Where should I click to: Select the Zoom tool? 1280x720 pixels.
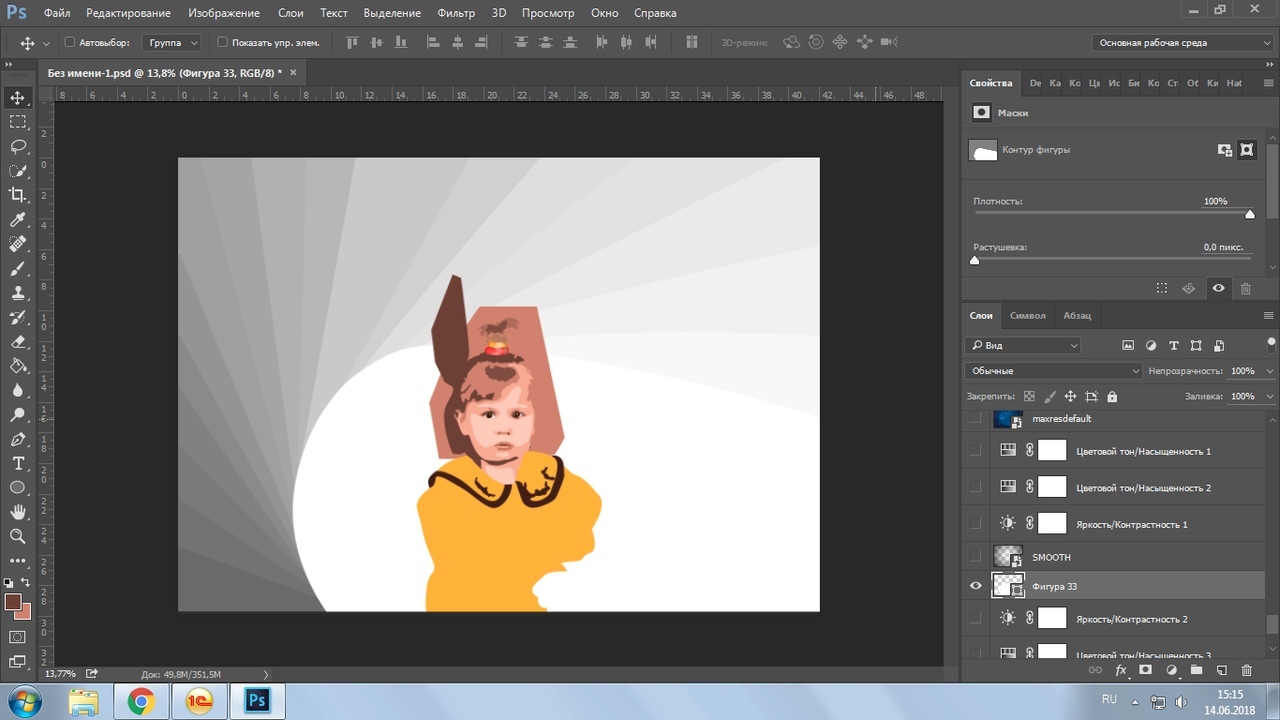pos(18,537)
